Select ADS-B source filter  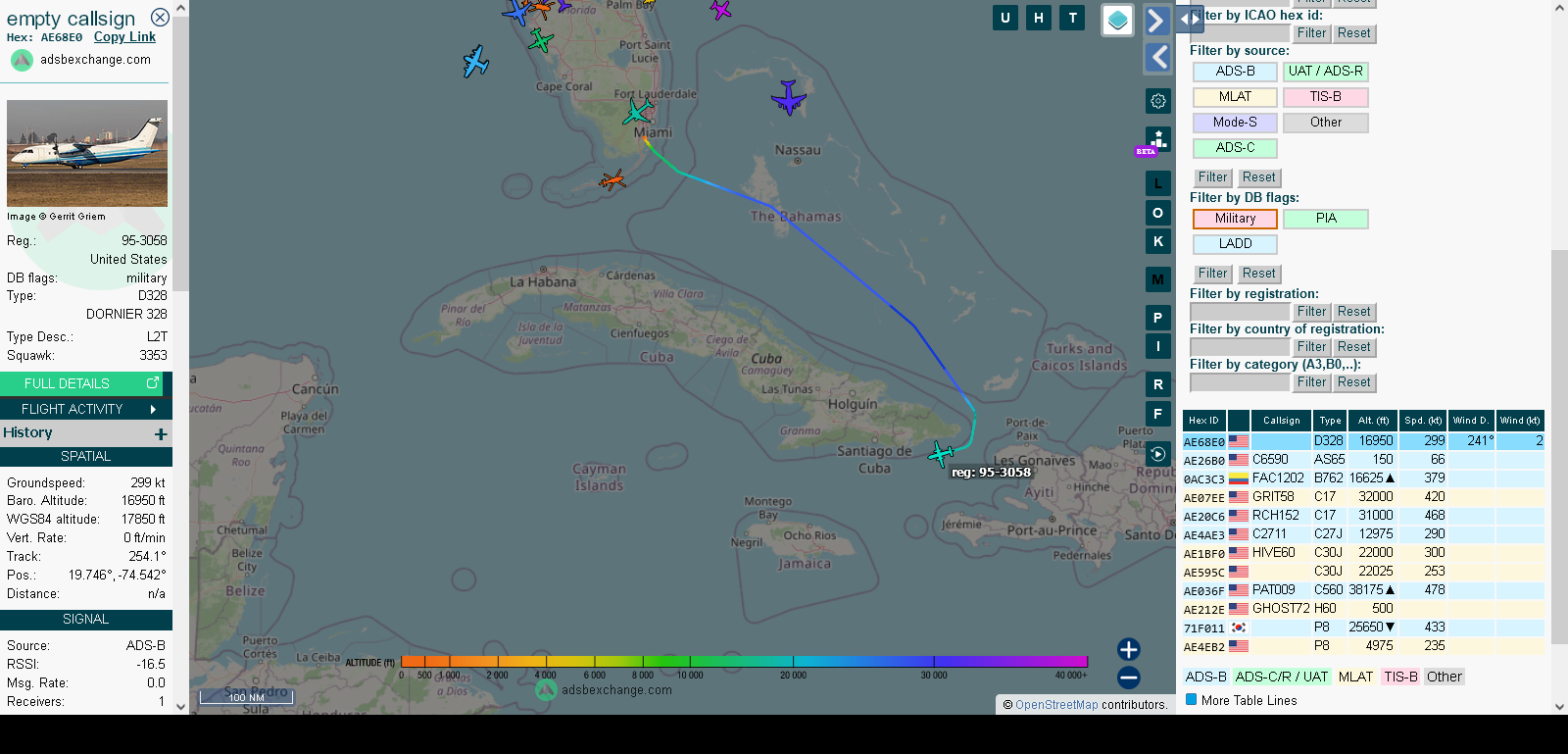1235,72
